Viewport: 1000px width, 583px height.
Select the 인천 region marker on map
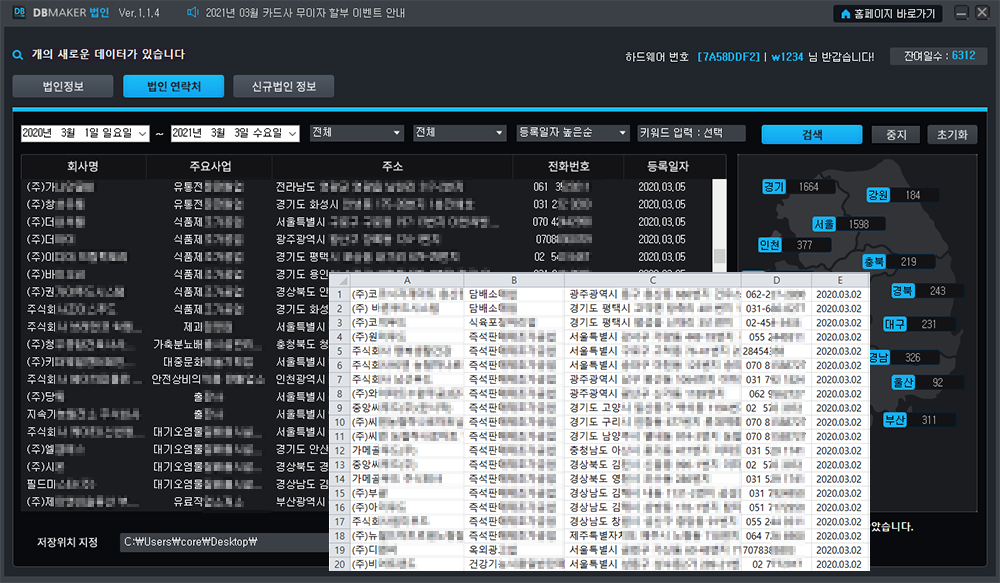pyautogui.click(x=769, y=245)
